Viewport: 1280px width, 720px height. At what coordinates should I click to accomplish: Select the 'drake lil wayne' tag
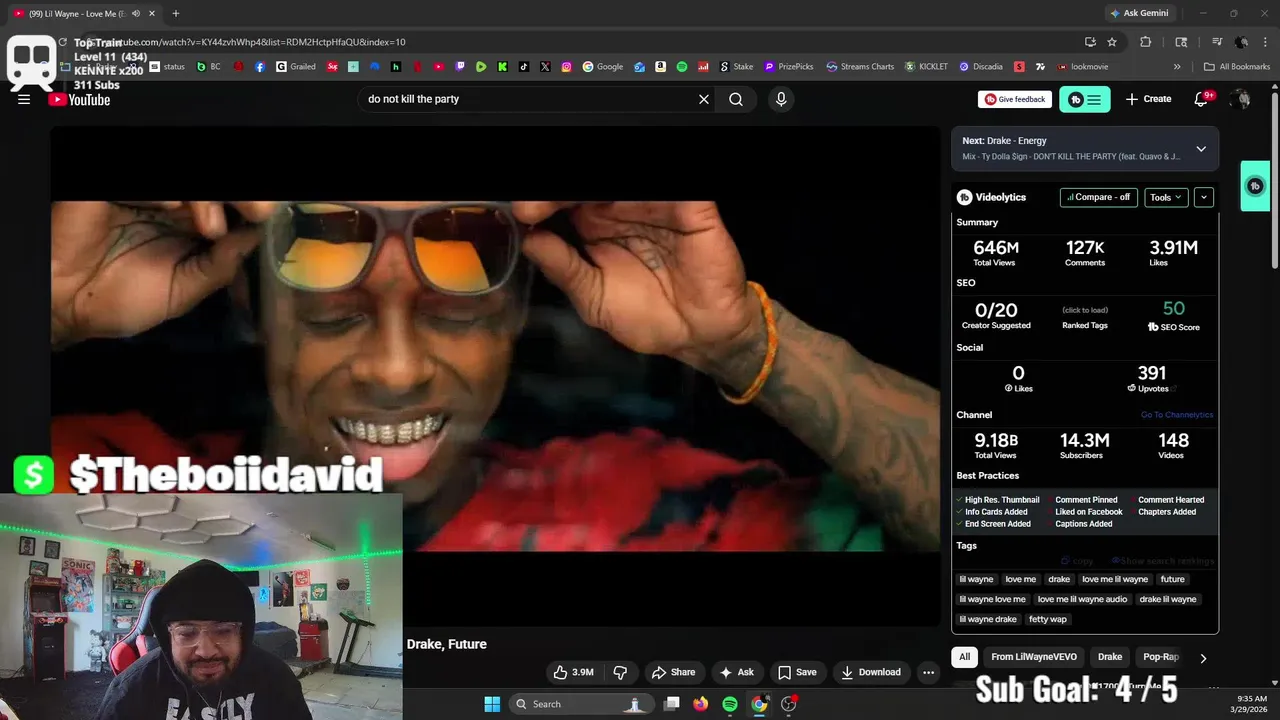click(1168, 599)
